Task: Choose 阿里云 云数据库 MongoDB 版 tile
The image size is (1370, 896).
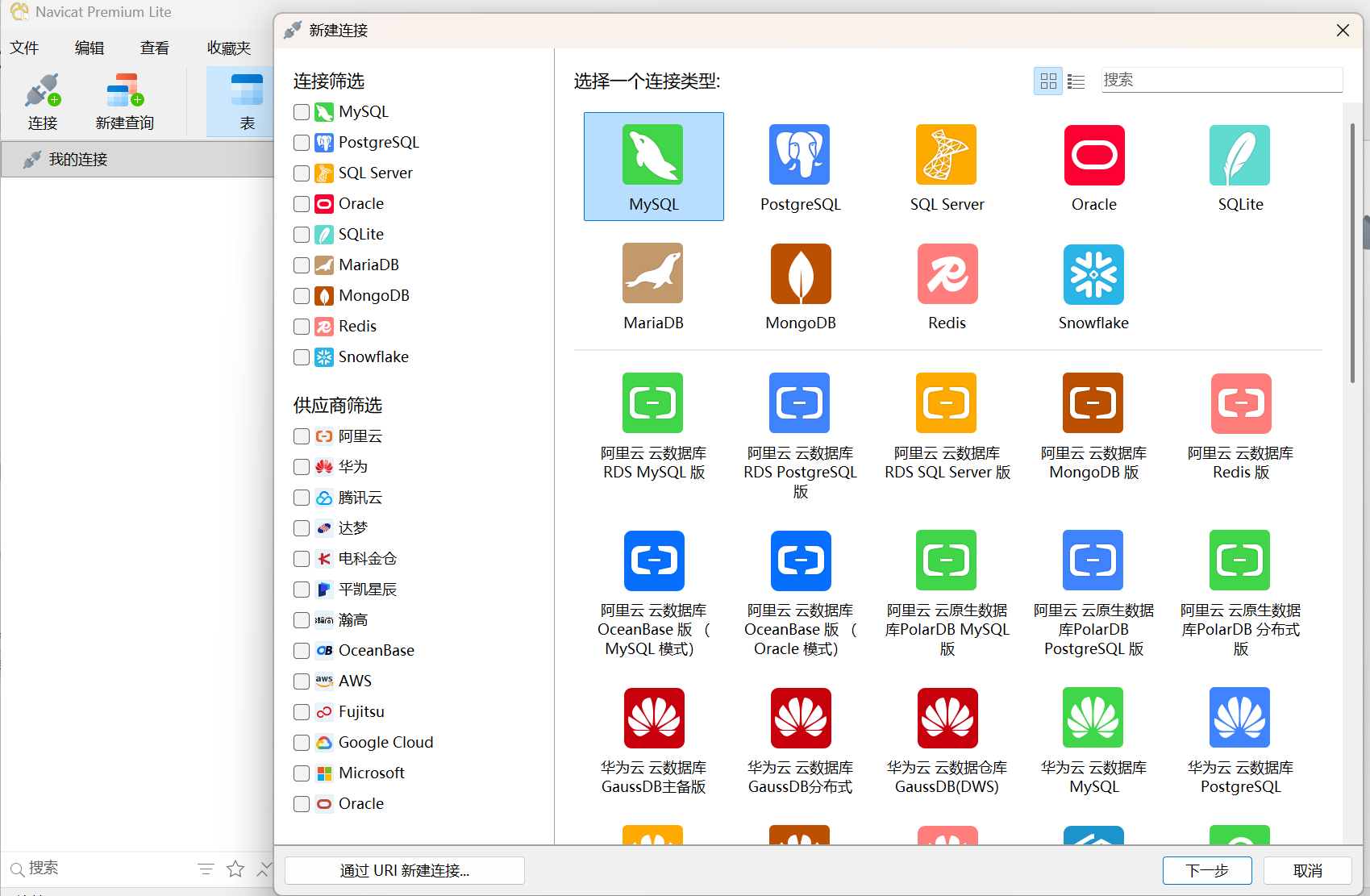Action: point(1093,427)
